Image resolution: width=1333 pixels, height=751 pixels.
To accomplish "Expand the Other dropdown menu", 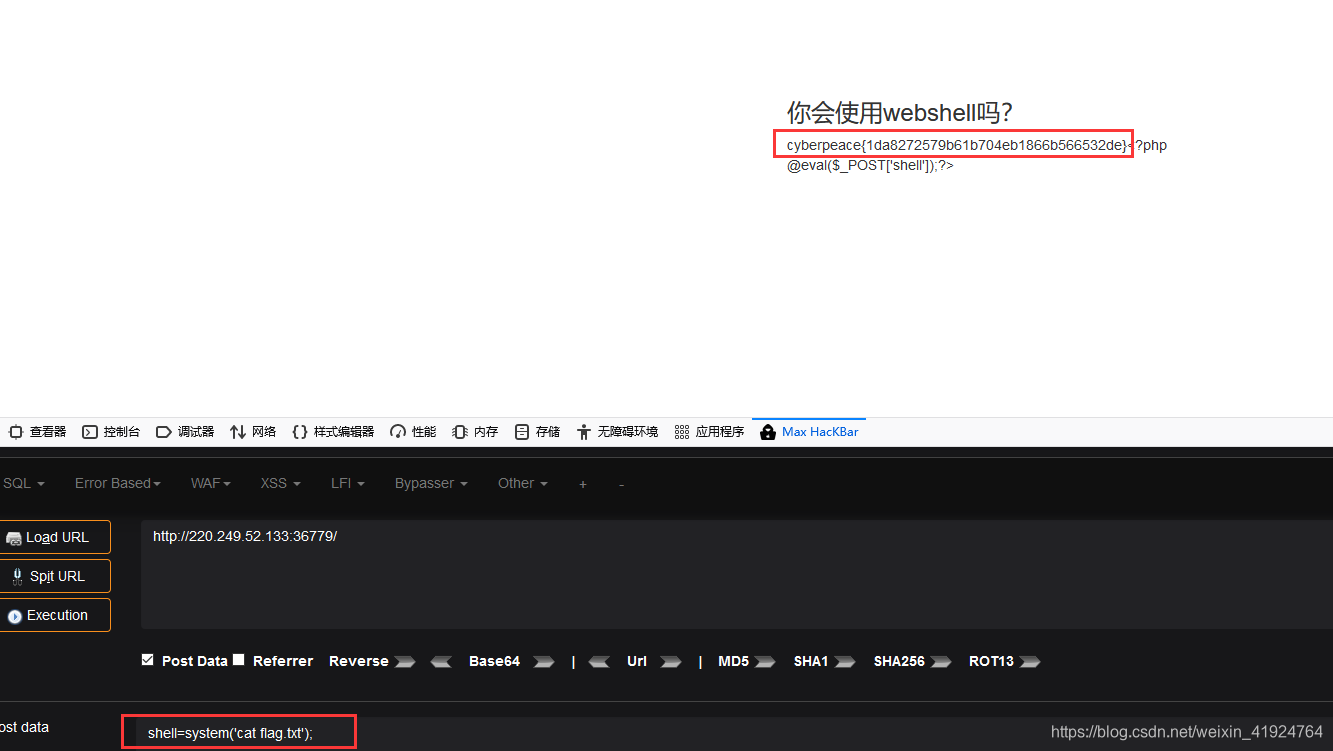I will 523,483.
